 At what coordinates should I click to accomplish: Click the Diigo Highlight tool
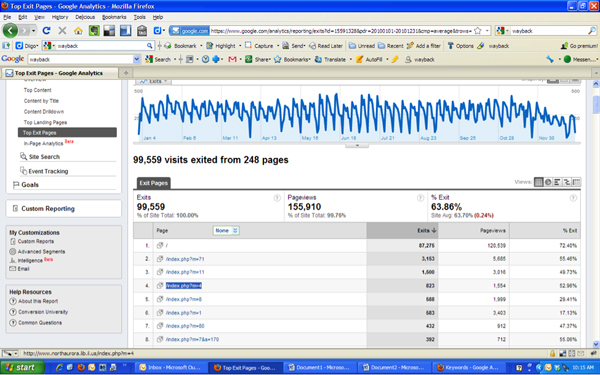(221, 46)
